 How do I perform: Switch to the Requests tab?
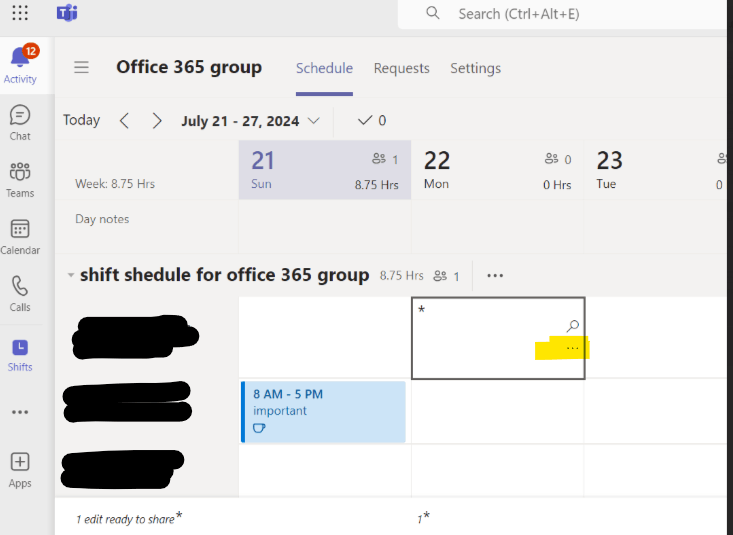(402, 68)
